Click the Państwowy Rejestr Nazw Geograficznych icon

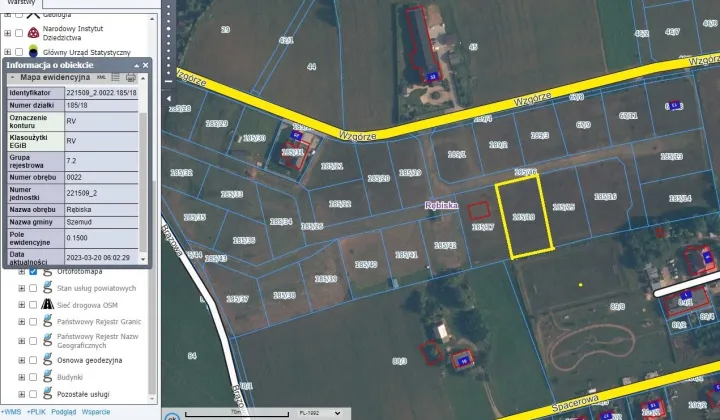click(x=47, y=340)
